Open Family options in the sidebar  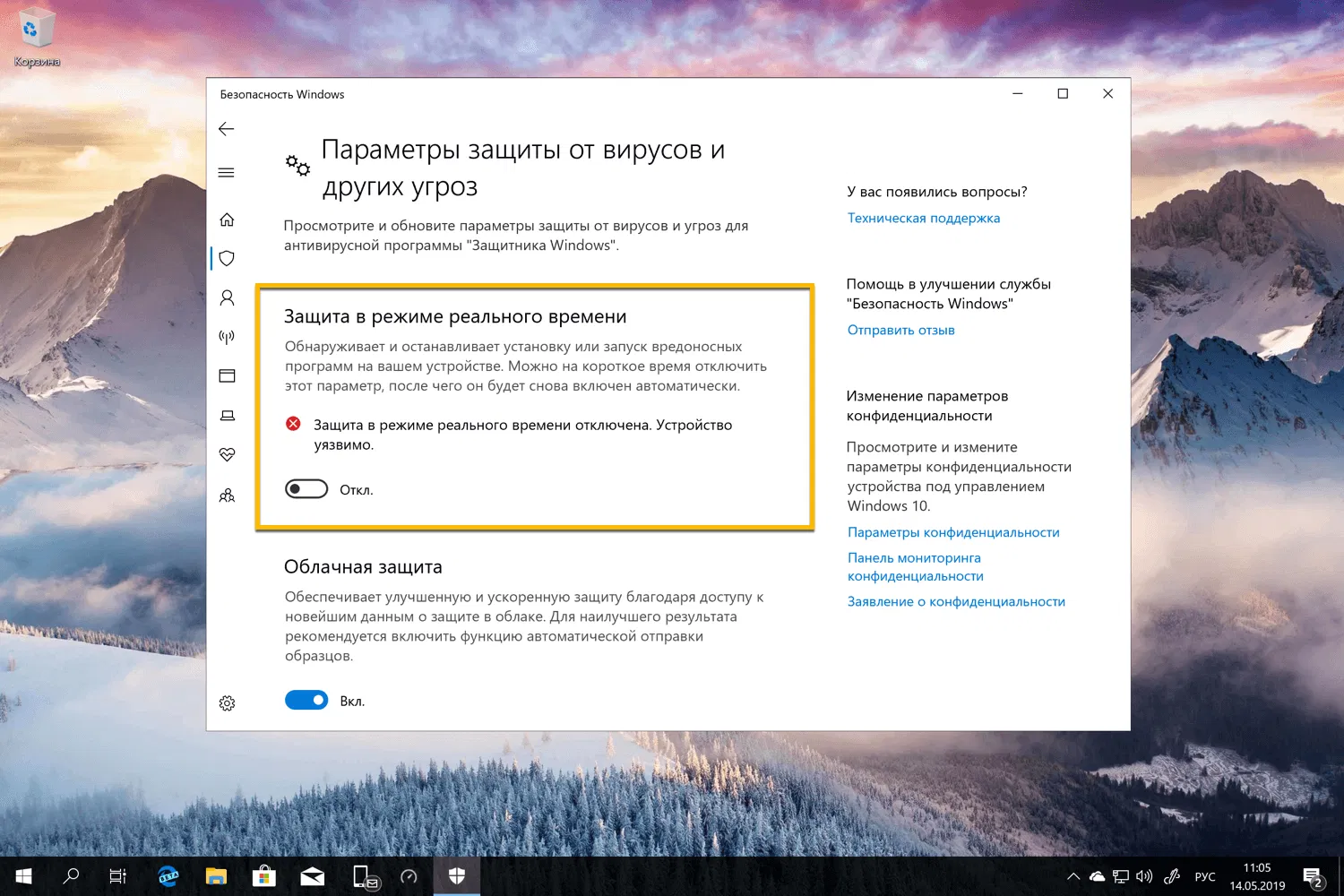pyautogui.click(x=227, y=495)
